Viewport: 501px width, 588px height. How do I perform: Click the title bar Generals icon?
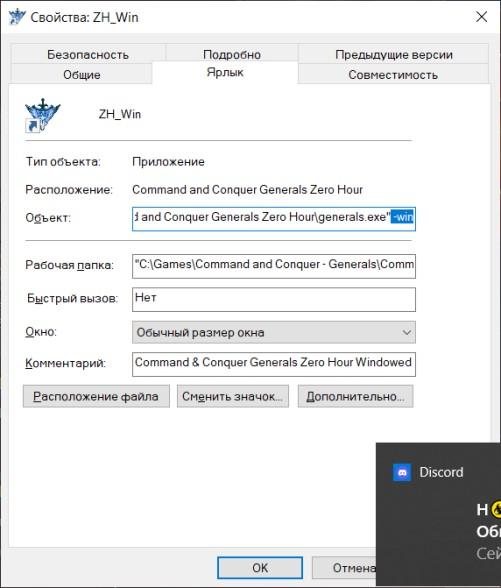[x=17, y=17]
